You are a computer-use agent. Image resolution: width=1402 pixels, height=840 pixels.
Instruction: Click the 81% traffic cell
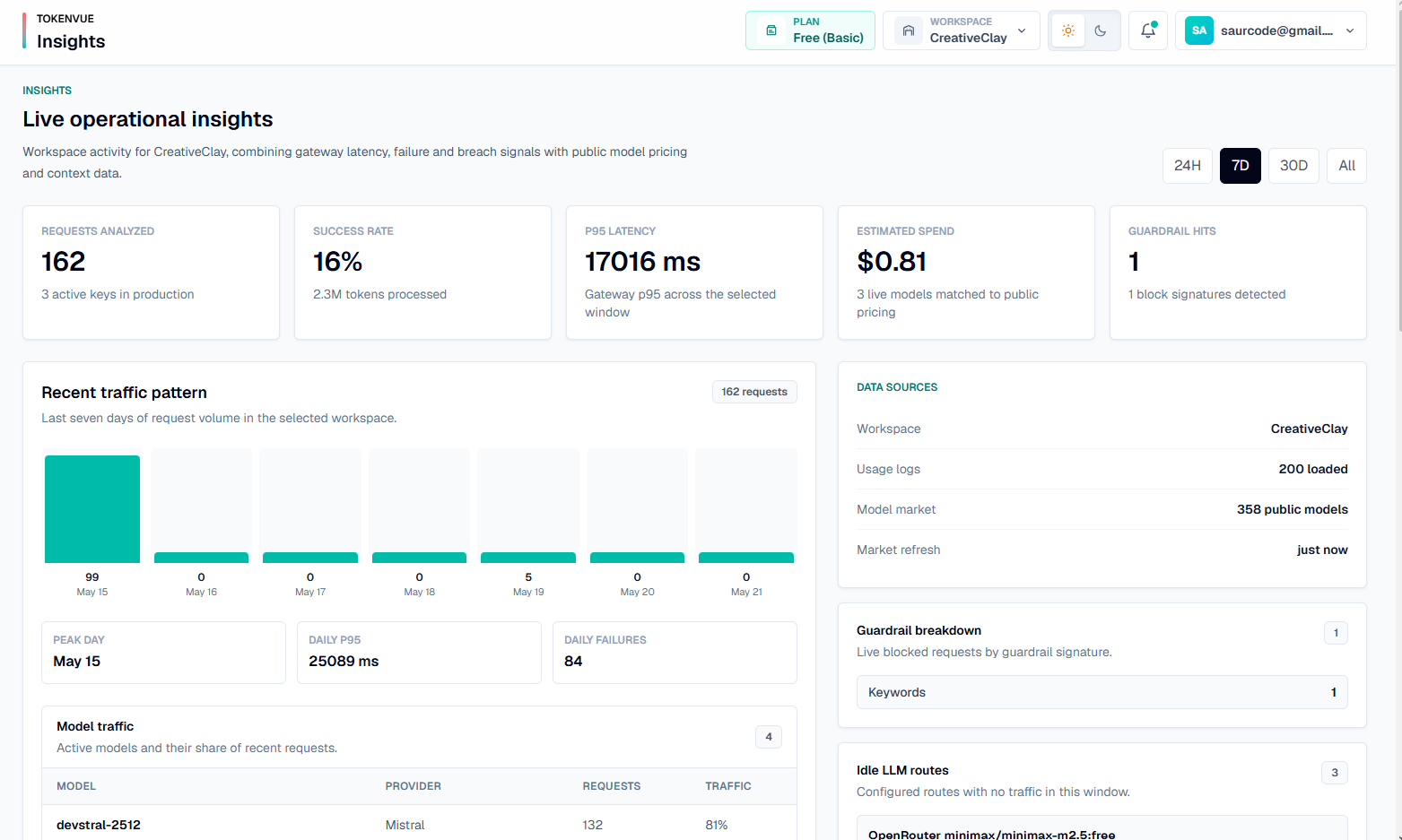coord(717,825)
